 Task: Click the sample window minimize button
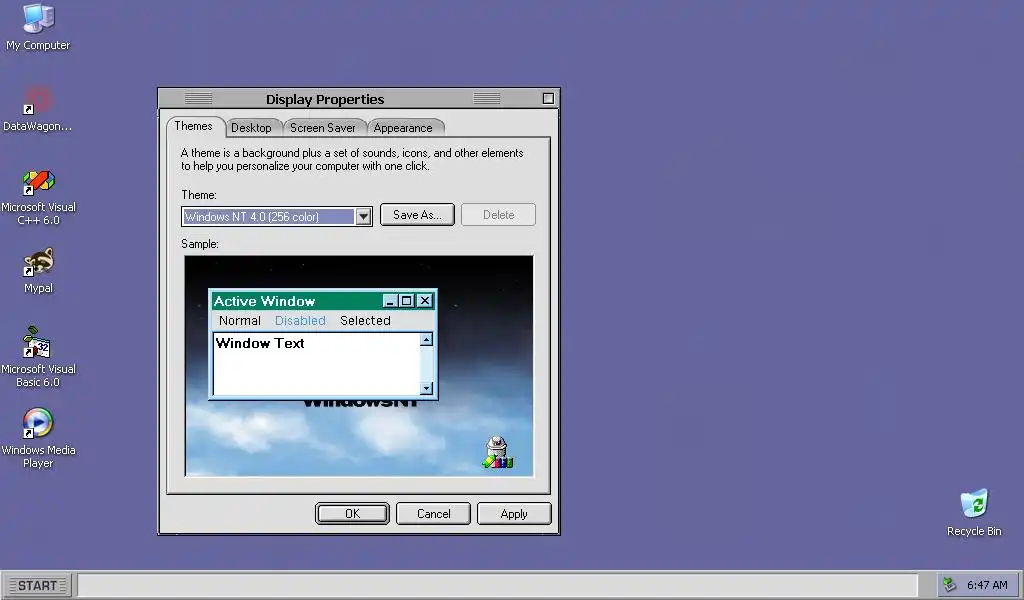tap(390, 301)
